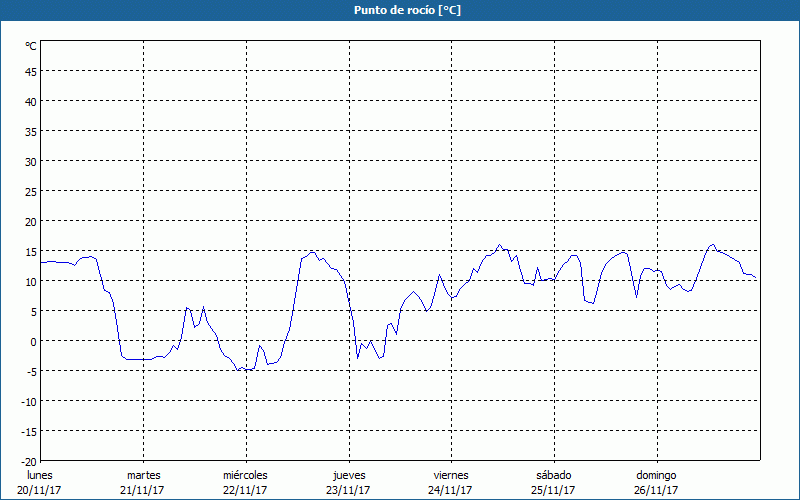The width and height of the screenshot is (800, 500).
Task: Click the 22/11/17 date label
Action: click(245, 490)
